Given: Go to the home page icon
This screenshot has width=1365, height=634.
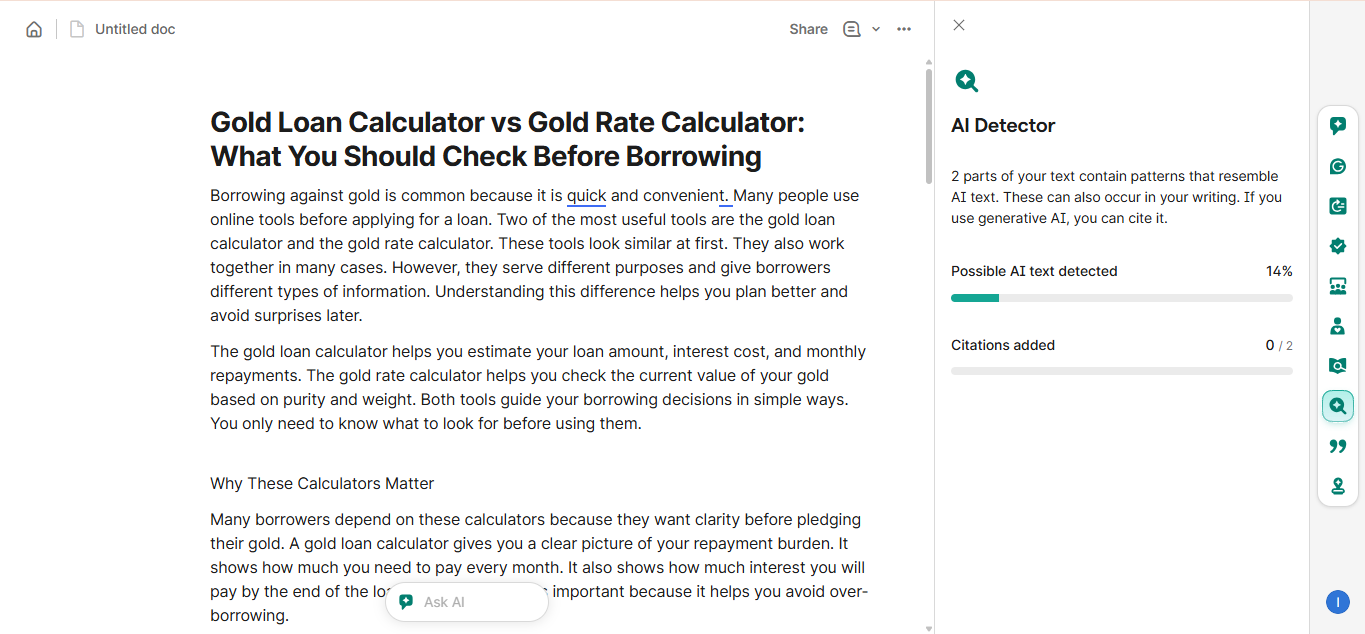Looking at the screenshot, I should (x=34, y=29).
